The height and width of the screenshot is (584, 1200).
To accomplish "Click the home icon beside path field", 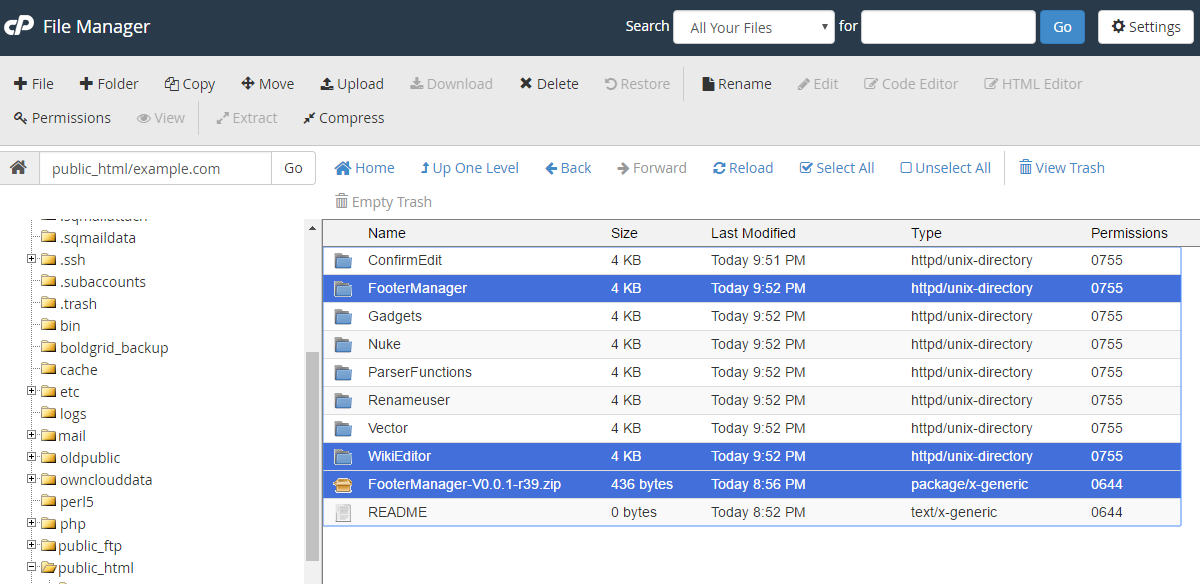I will [x=18, y=168].
